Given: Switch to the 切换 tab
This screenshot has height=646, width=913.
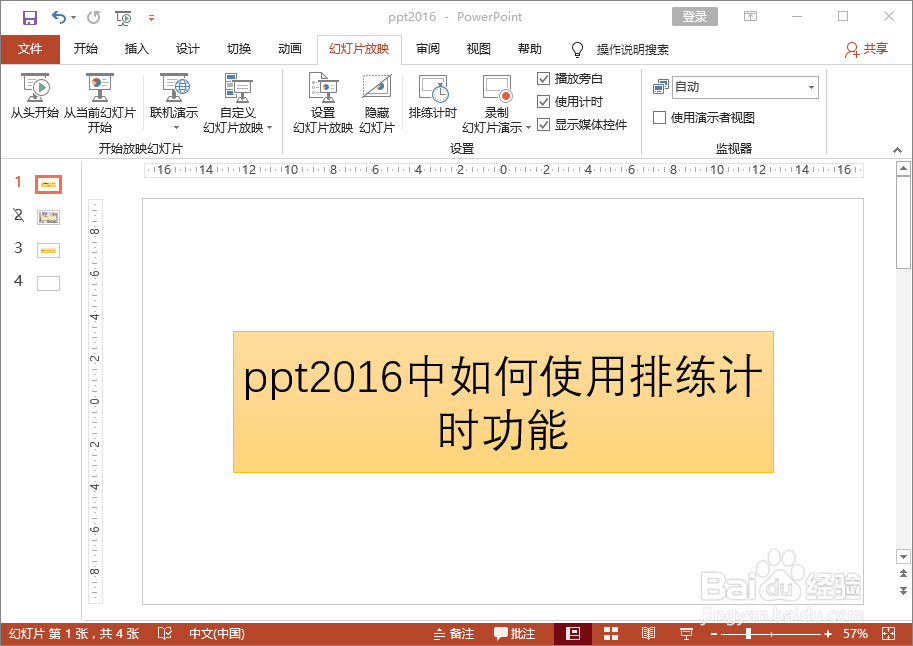Looking at the screenshot, I should click(x=239, y=49).
